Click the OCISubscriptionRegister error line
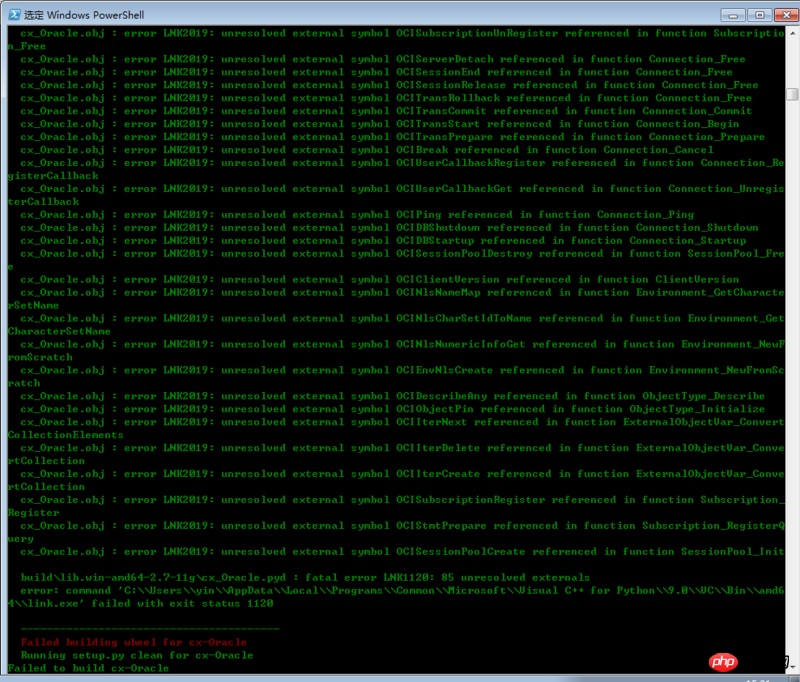 tap(396, 506)
